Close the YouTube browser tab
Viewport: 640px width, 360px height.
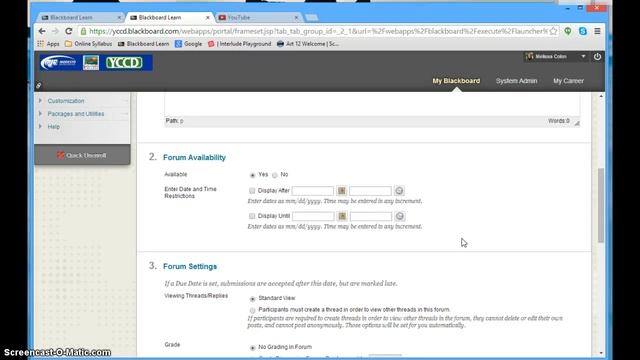296,18
